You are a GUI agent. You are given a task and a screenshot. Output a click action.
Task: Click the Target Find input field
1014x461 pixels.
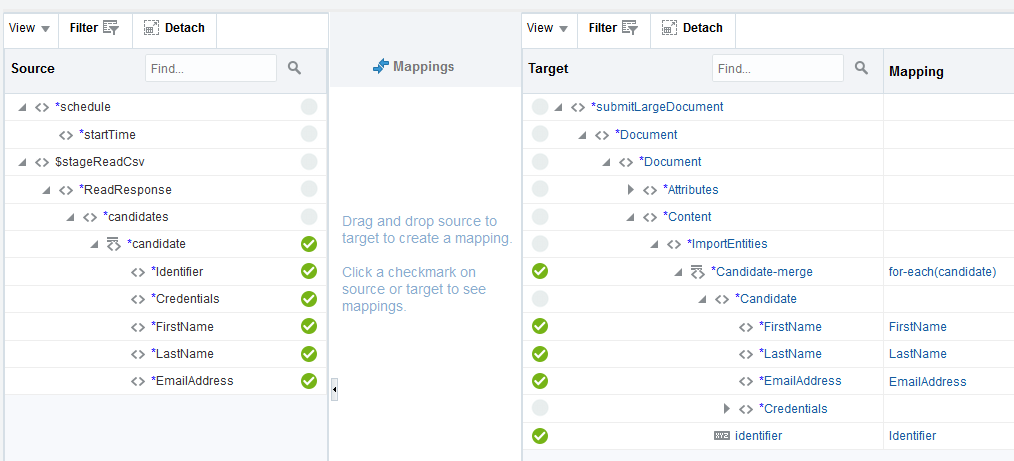tap(777, 68)
